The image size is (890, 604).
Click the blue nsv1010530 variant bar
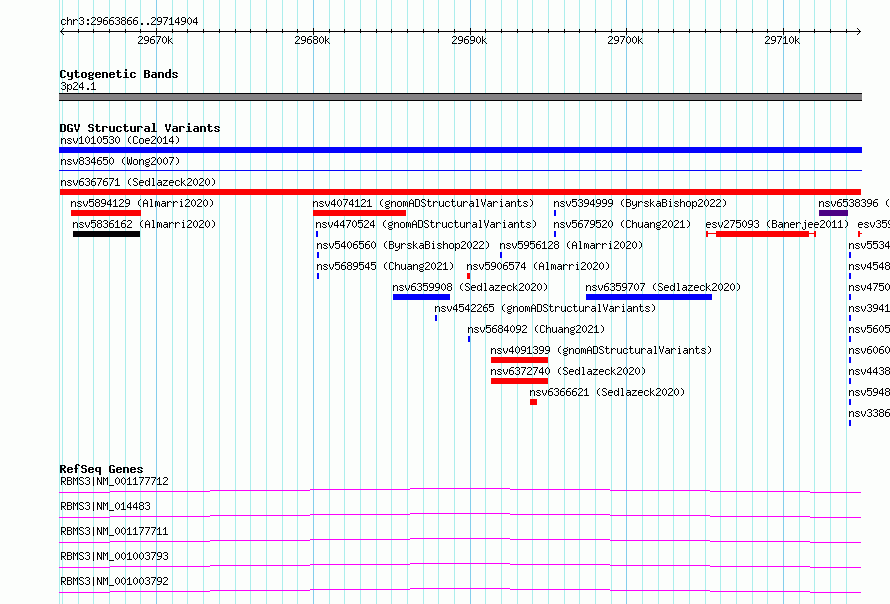(460, 150)
